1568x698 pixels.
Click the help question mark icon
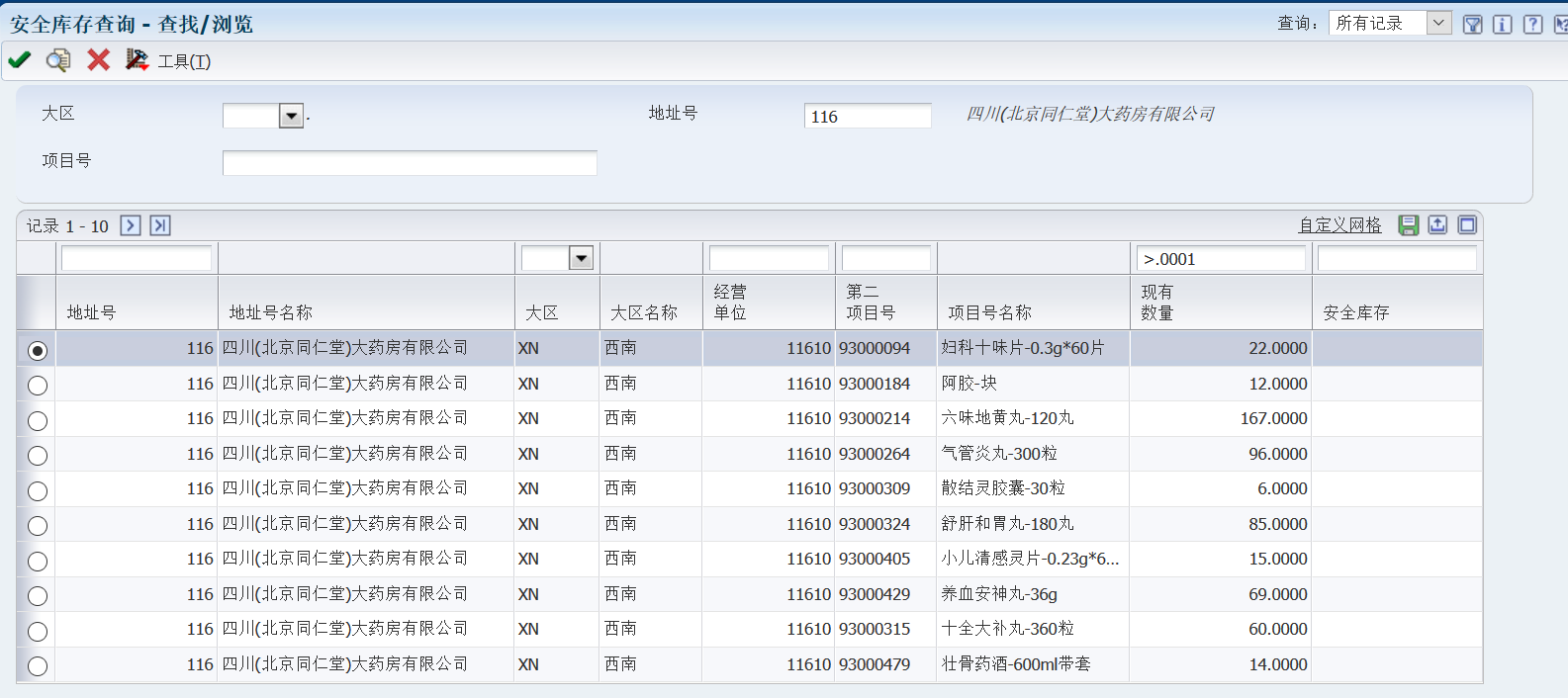click(1532, 25)
